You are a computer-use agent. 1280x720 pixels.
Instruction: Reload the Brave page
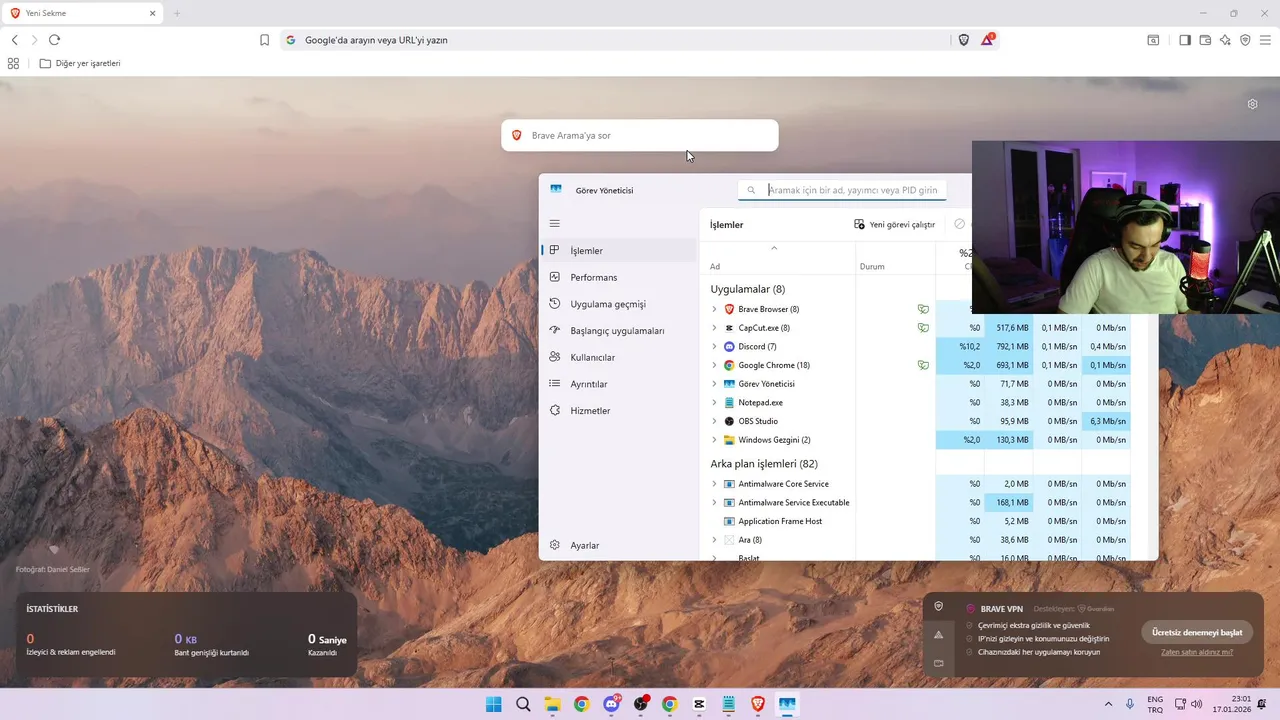coord(54,40)
